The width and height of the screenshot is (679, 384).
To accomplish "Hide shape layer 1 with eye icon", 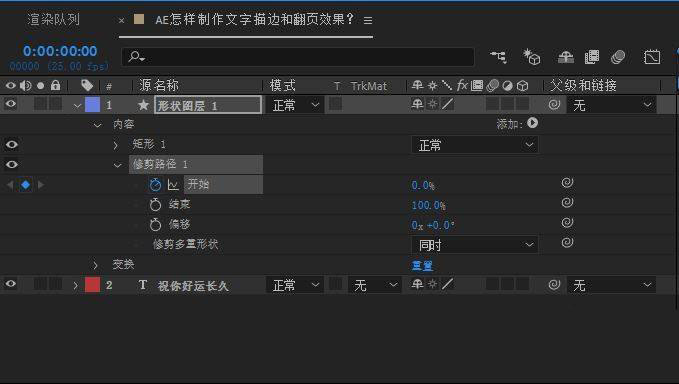I will (x=11, y=104).
